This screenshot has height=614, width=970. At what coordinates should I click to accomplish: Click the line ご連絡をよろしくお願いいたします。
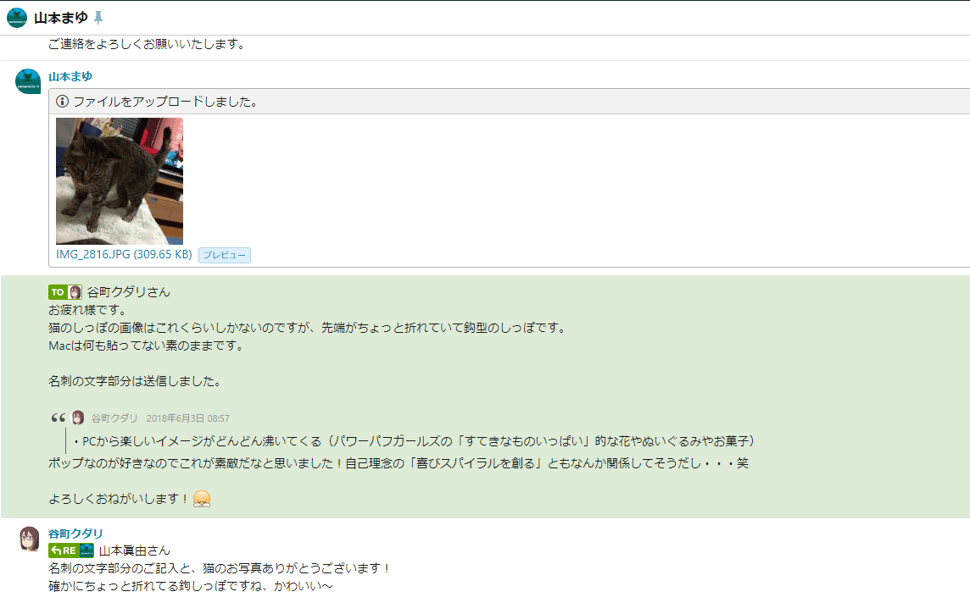tap(148, 44)
